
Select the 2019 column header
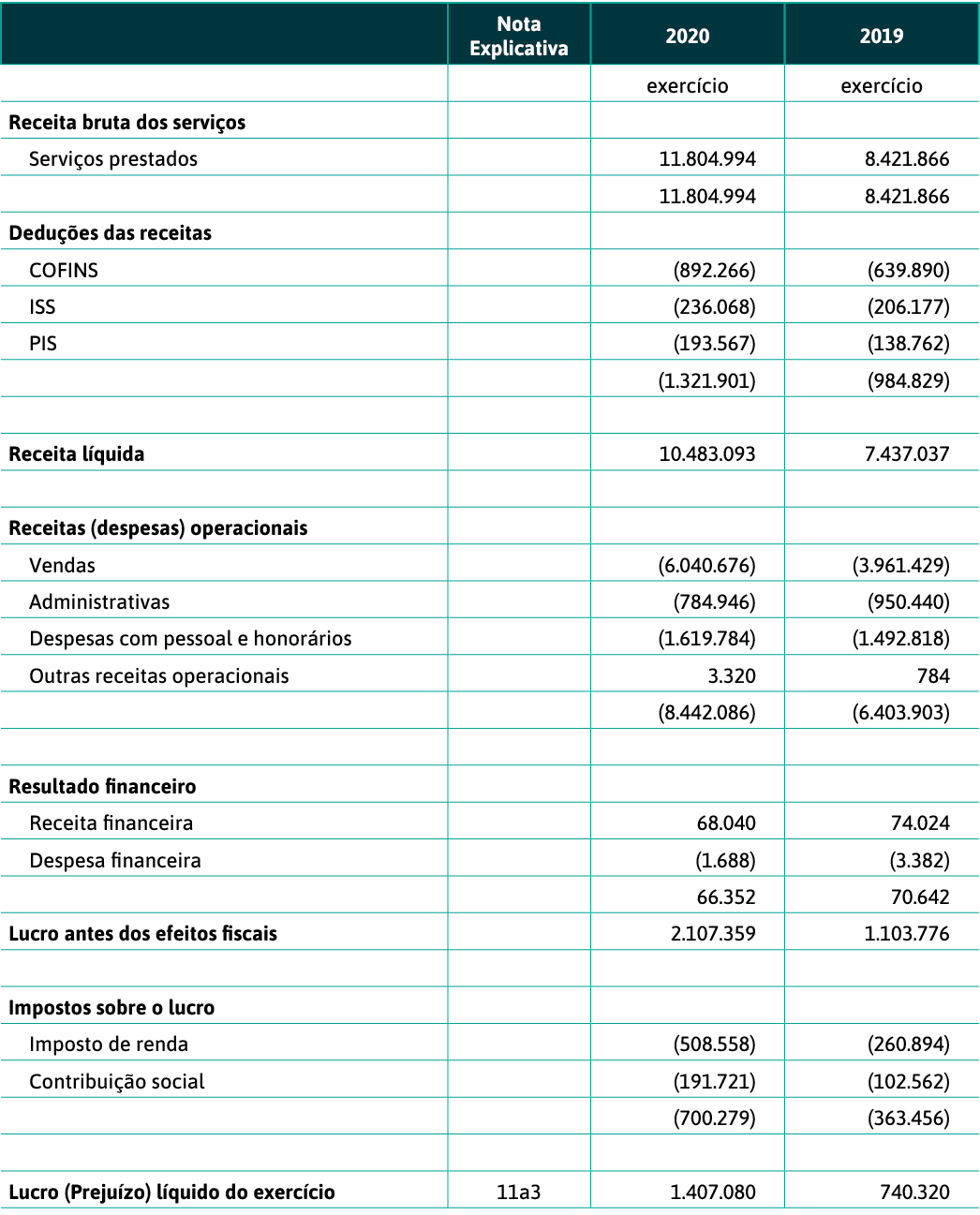tap(881, 37)
